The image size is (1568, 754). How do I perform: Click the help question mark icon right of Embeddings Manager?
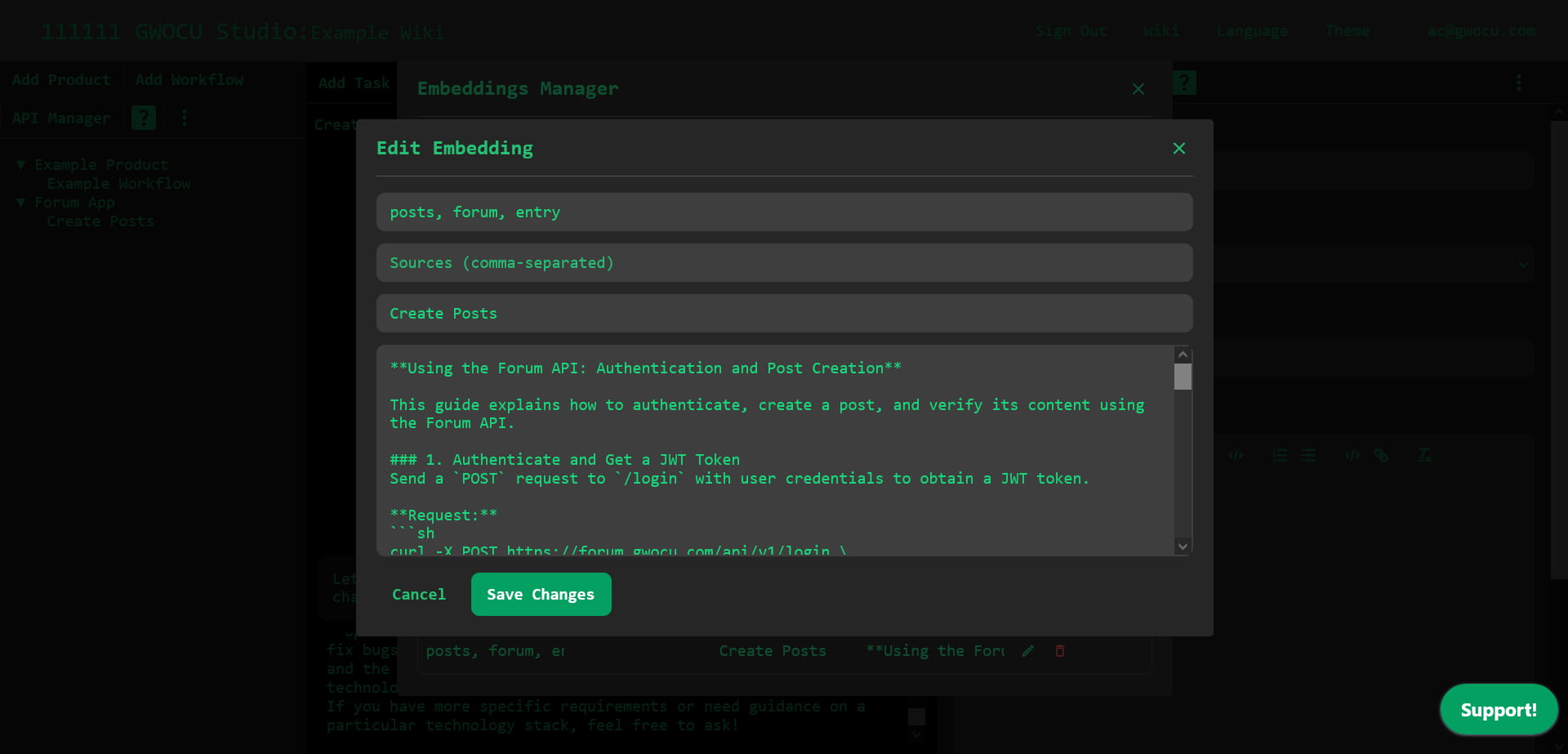[1184, 83]
